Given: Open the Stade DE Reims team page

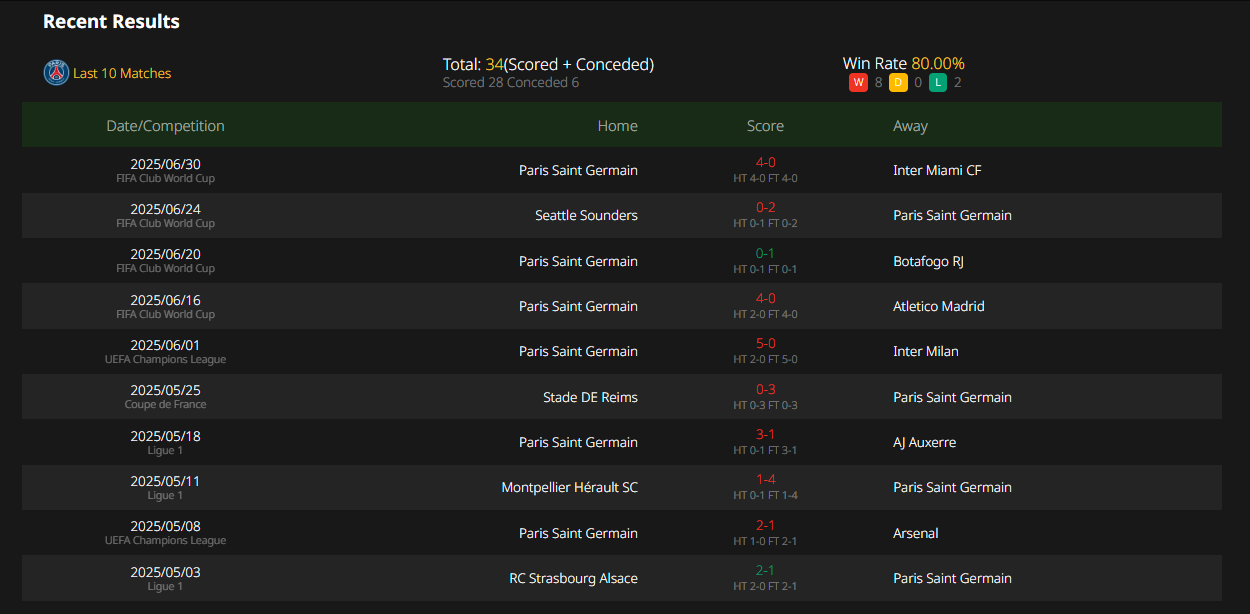Looking at the screenshot, I should 590,397.
